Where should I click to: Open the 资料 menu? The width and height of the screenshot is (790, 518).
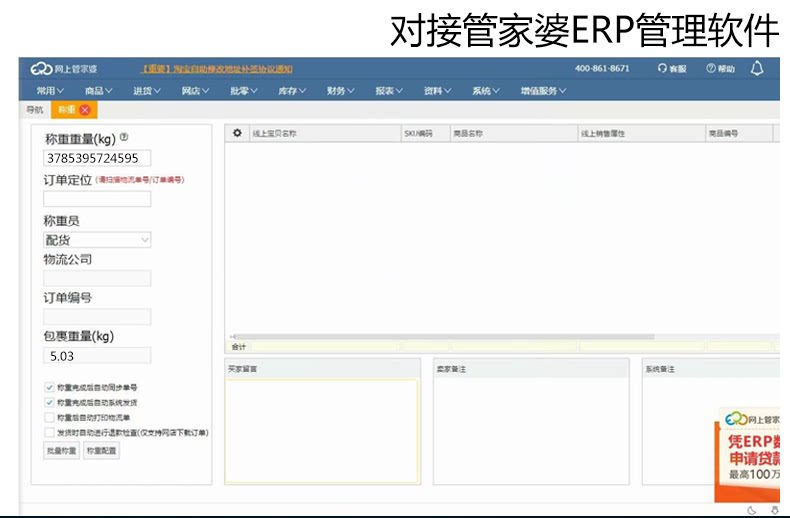coord(437,91)
